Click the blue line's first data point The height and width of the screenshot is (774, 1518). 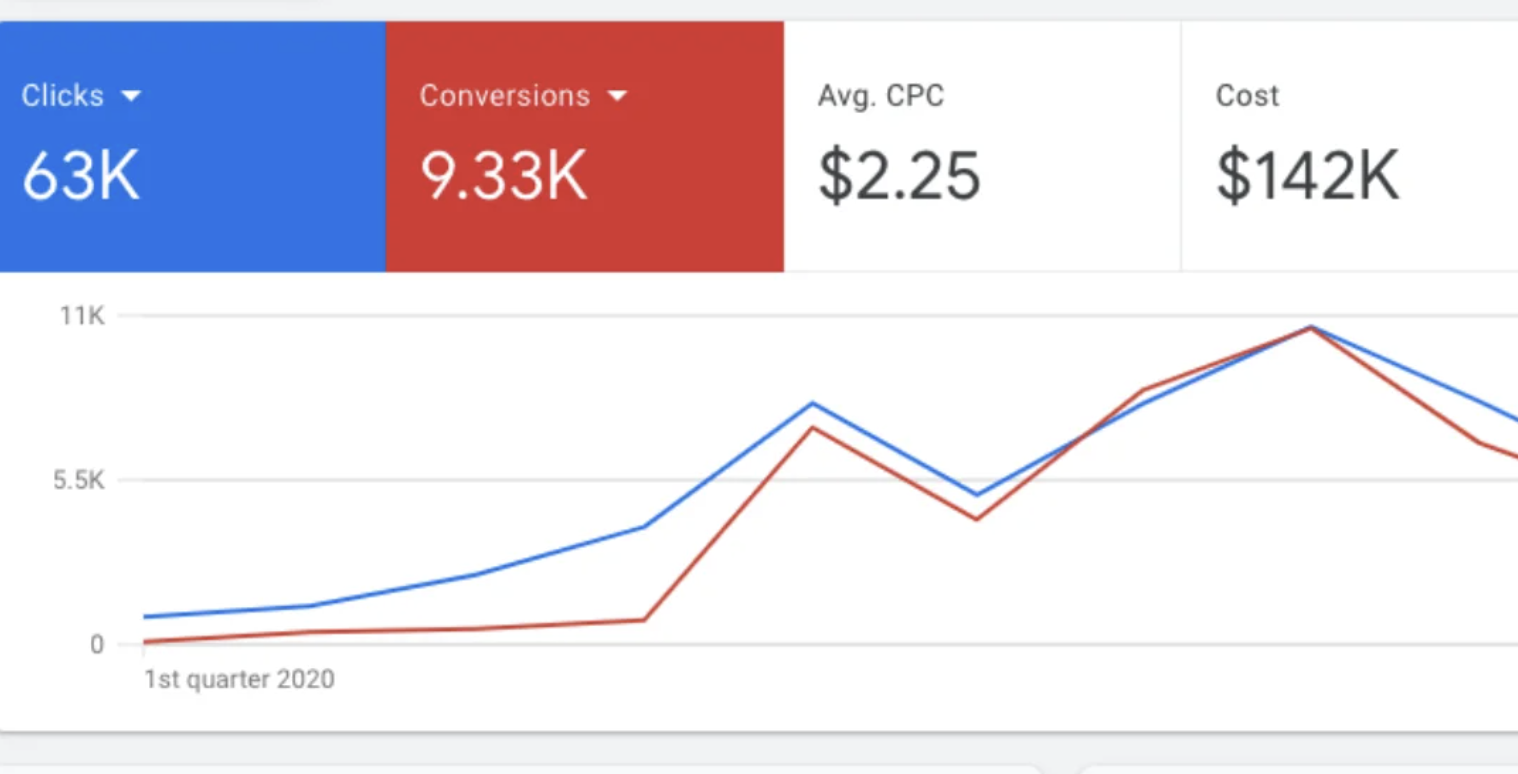[146, 616]
